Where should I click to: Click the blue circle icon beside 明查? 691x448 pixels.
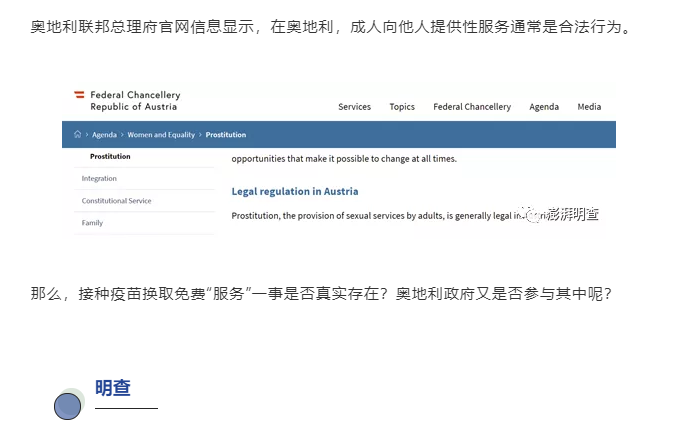(67, 406)
